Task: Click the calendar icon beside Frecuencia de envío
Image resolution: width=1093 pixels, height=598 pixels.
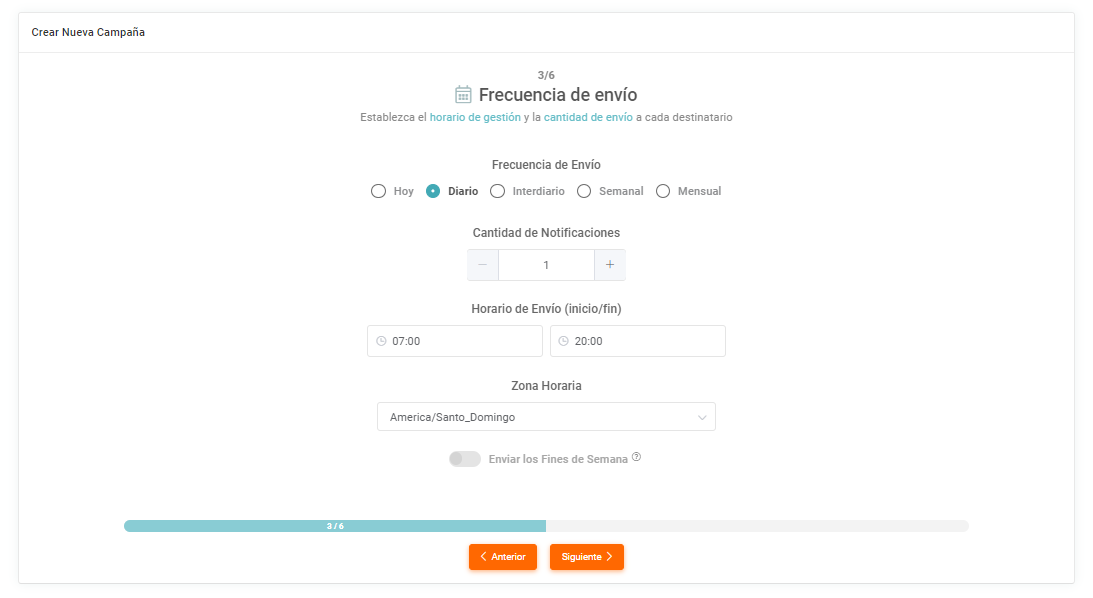Action: pyautogui.click(x=463, y=95)
